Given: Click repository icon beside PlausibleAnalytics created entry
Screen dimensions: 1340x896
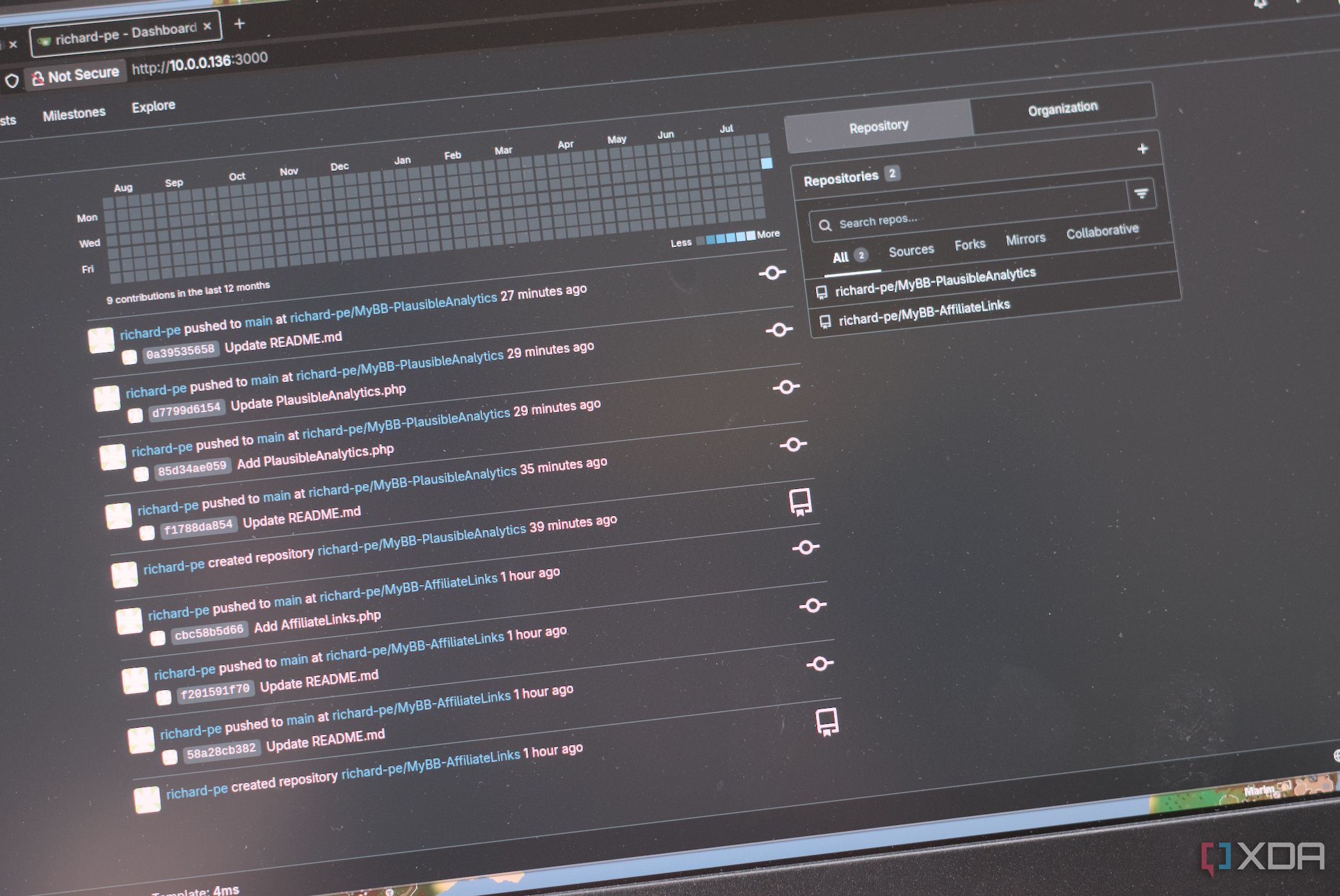Looking at the screenshot, I should point(800,502).
